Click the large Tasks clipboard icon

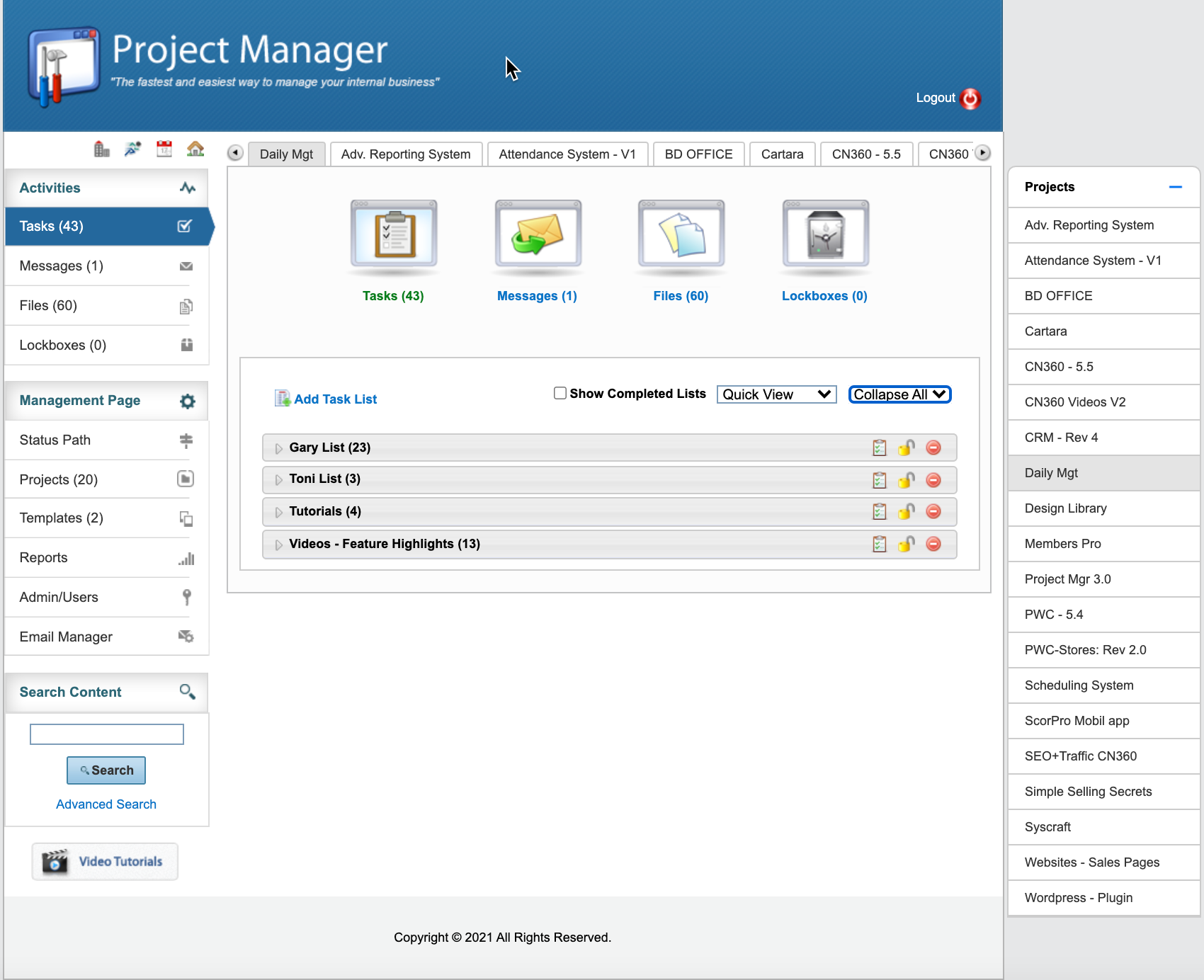pos(394,234)
